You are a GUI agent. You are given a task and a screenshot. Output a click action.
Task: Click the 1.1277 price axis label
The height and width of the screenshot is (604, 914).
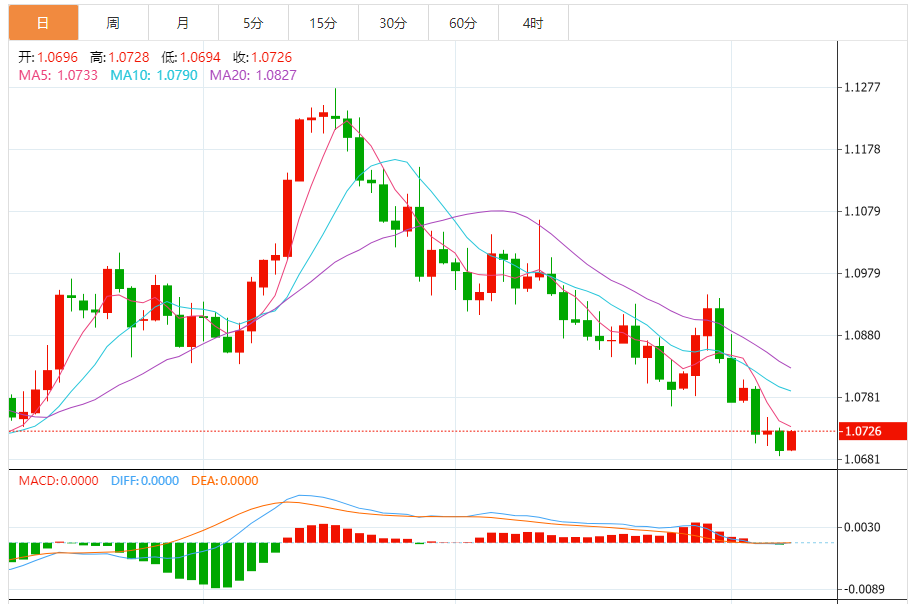coord(862,87)
